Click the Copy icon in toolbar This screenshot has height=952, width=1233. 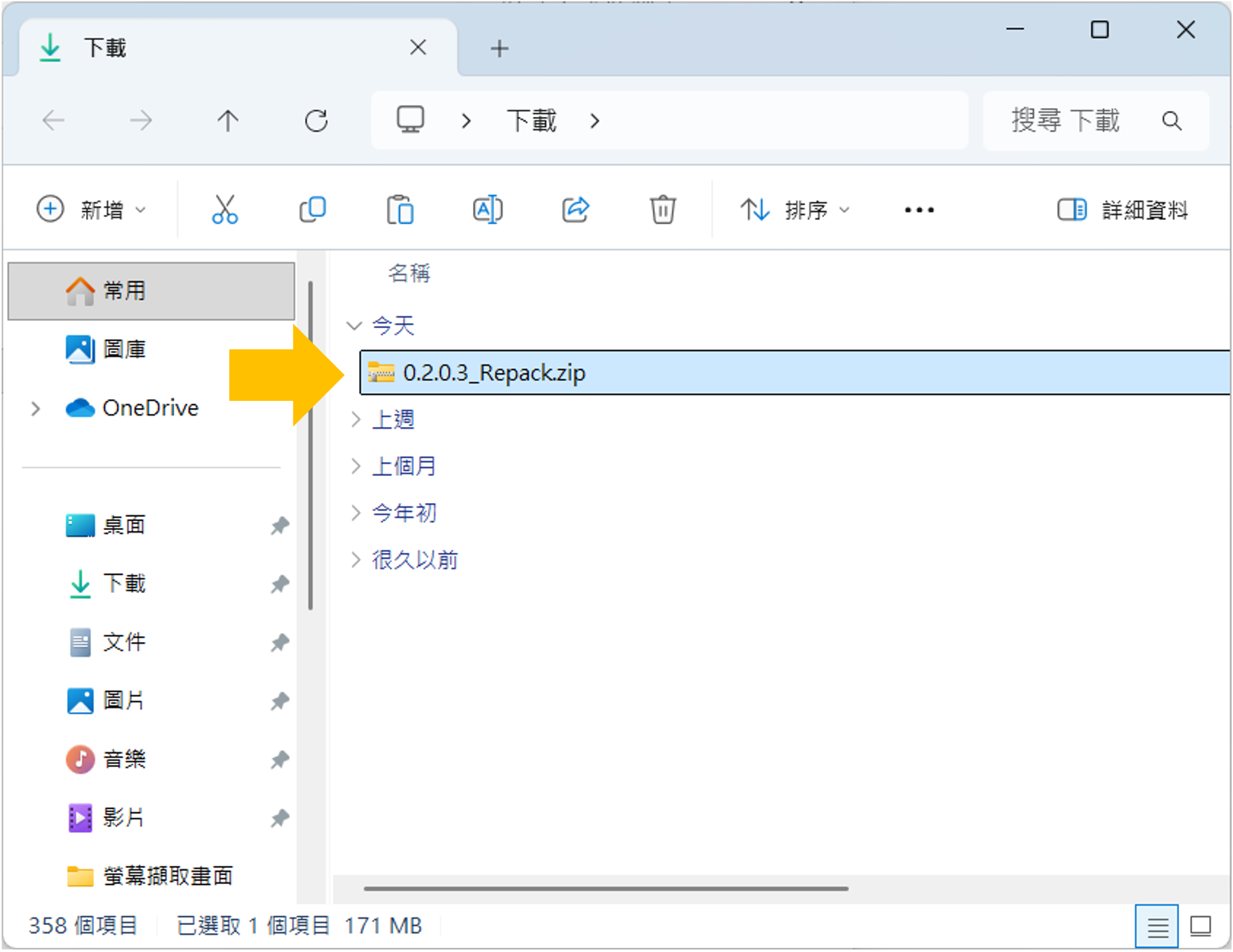coord(313,209)
